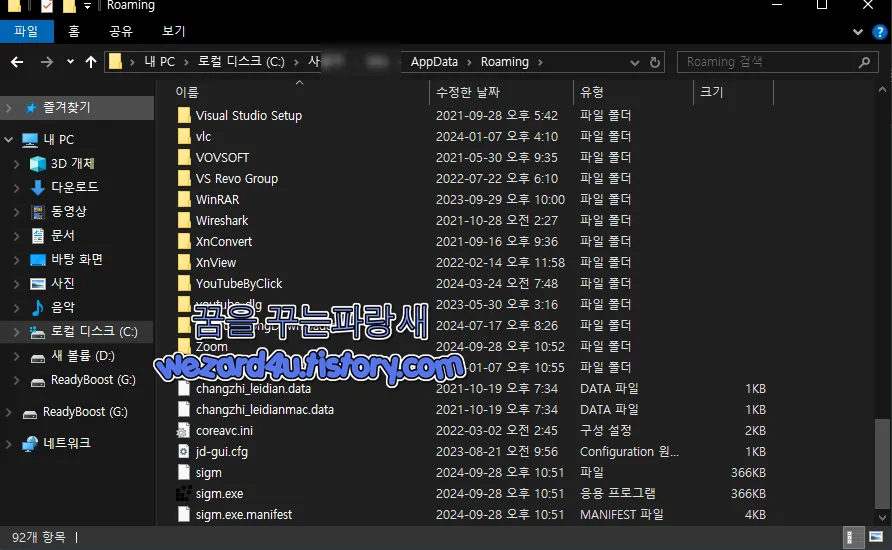This screenshot has height=550, width=892.
Task: Click scrollbar down arrow in file list
Action: click(882, 518)
